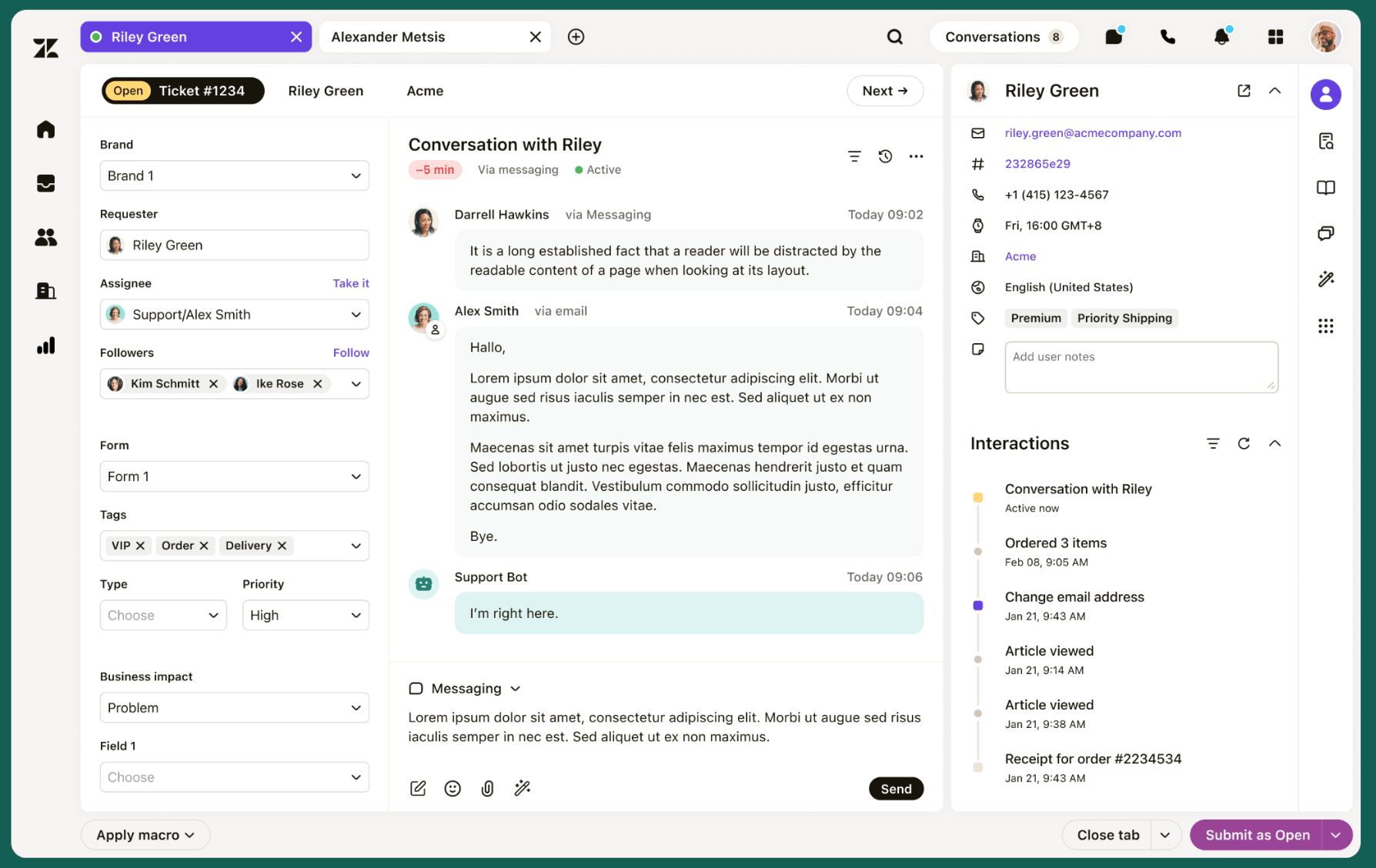
Task: Remove Ike Rose from followers
Action: pos(318,384)
